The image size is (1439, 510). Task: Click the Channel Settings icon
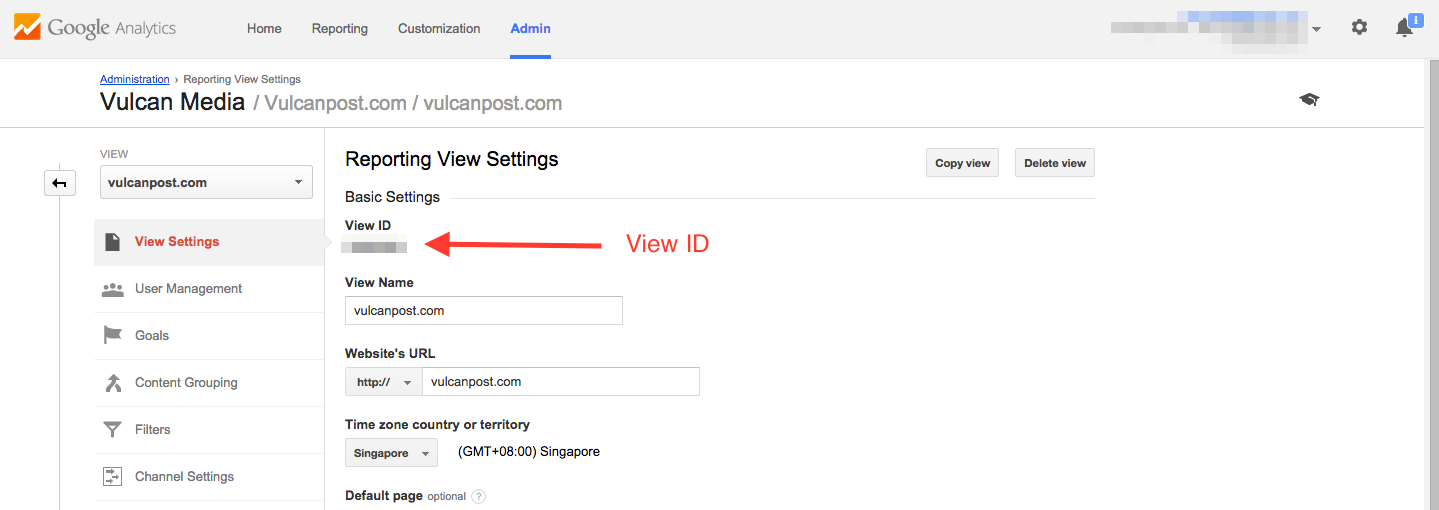point(113,477)
